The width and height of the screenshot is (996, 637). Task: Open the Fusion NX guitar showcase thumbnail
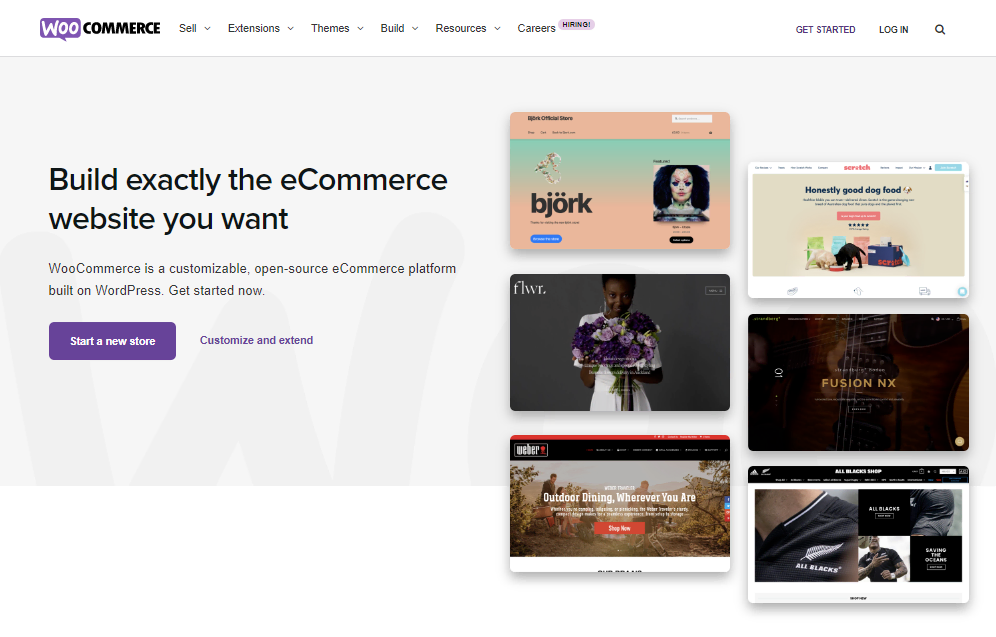[858, 382]
